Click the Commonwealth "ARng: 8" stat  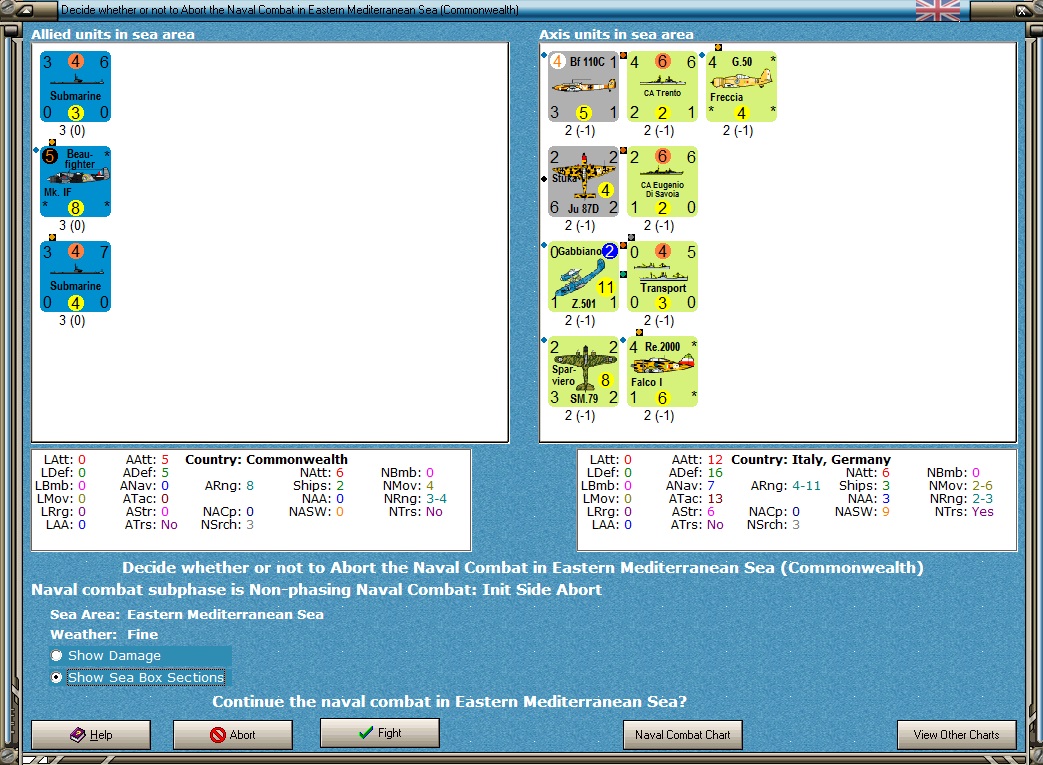point(229,486)
